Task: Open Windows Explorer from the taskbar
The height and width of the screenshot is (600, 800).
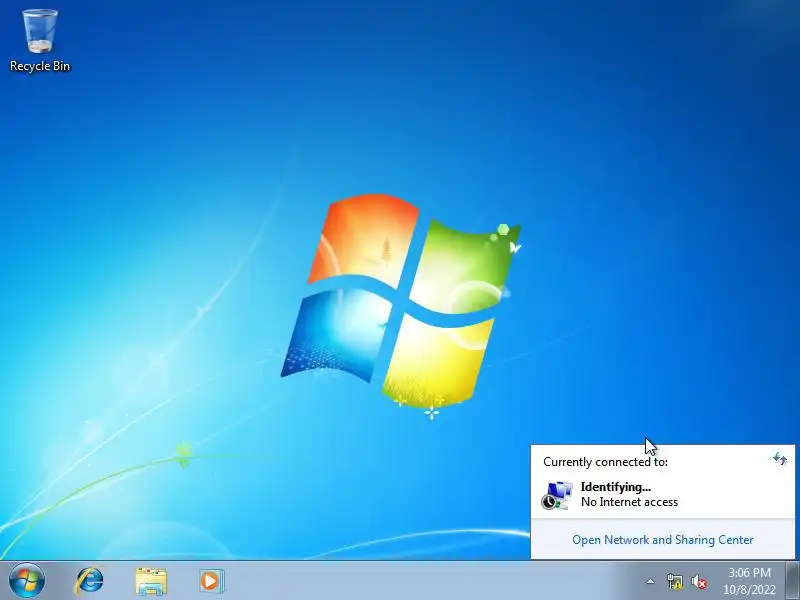Action: [151, 581]
